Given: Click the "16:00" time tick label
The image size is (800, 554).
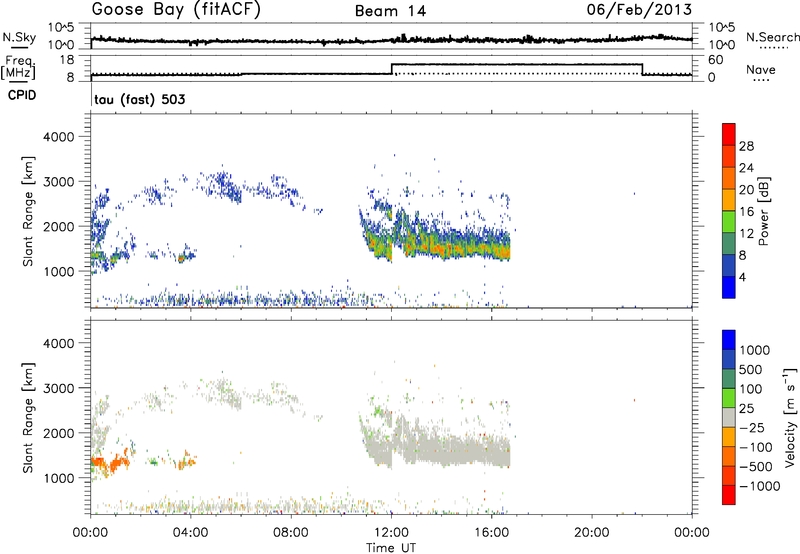Looking at the screenshot, I should [492, 533].
